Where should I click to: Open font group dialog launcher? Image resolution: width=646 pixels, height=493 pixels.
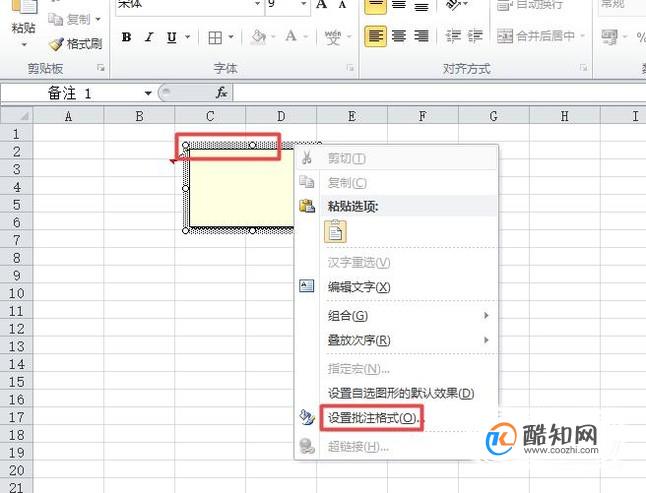pos(350,68)
